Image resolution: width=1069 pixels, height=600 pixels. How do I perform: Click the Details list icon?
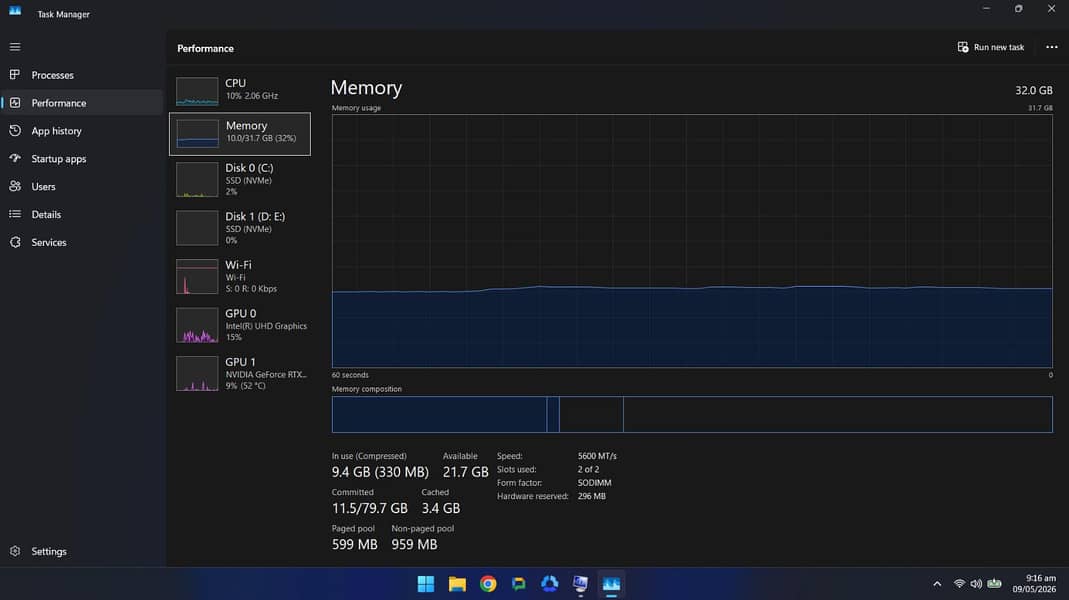pyautogui.click(x=15, y=214)
